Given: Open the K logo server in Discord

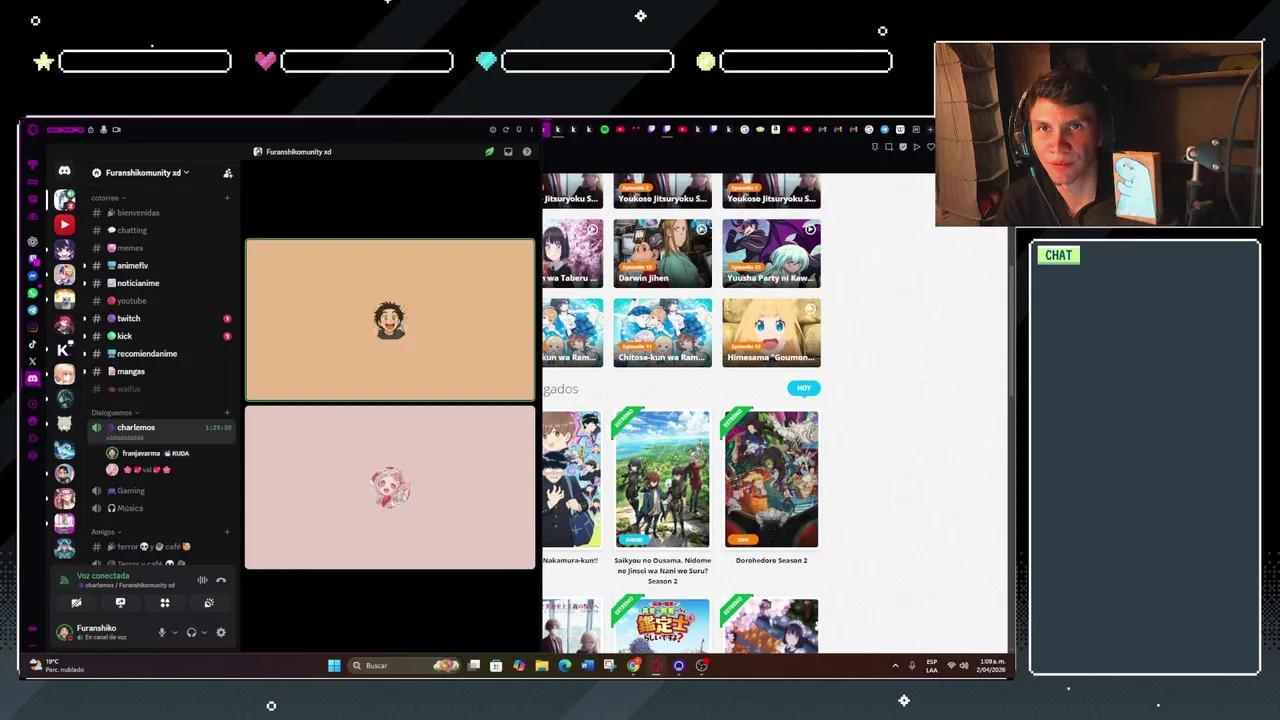Looking at the screenshot, I should coord(64,349).
